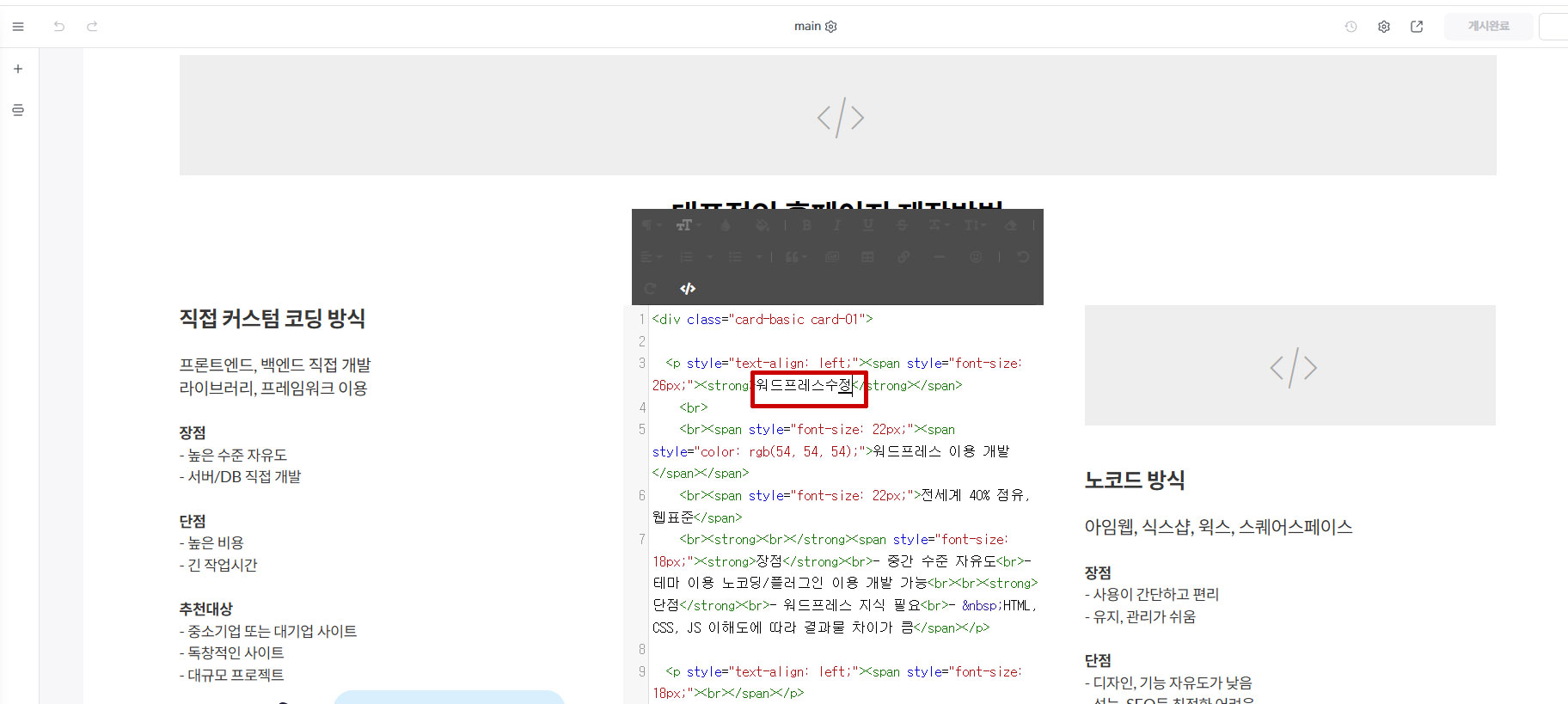Click the plus add-element icon in sidebar
Viewport: 1568px width, 704px height.
18,69
